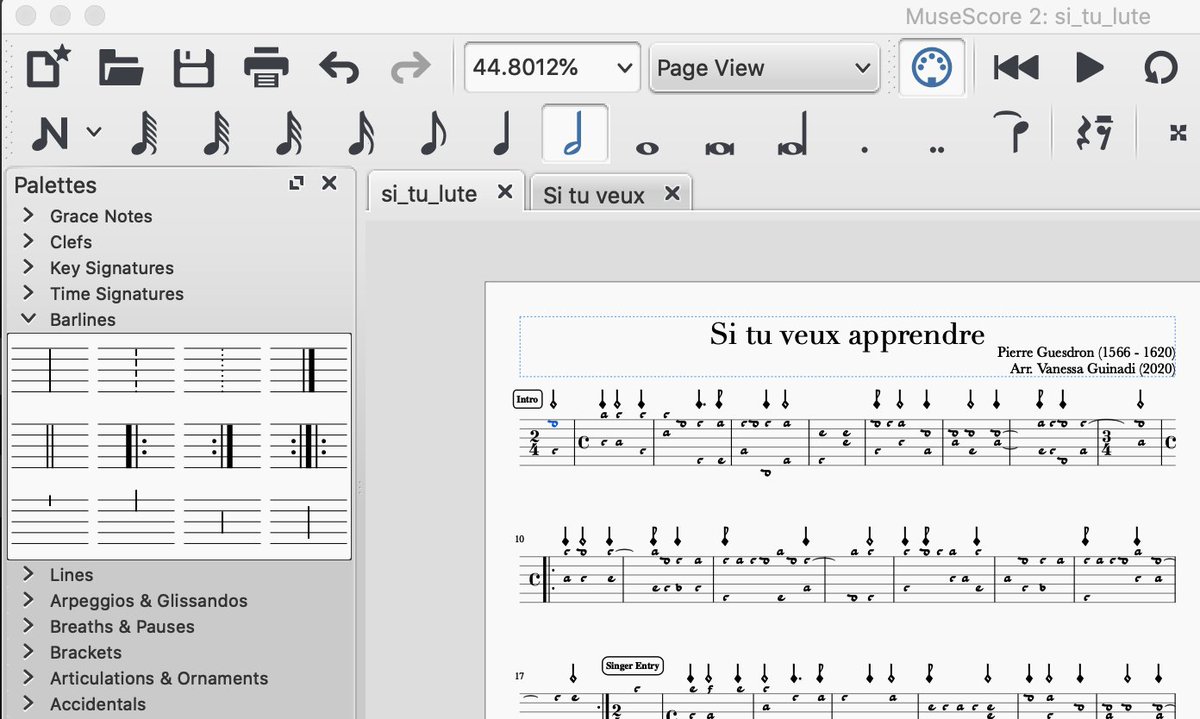Viewport: 1200px width, 719px height.
Task: Expand Clefs palette
Action: [29, 242]
